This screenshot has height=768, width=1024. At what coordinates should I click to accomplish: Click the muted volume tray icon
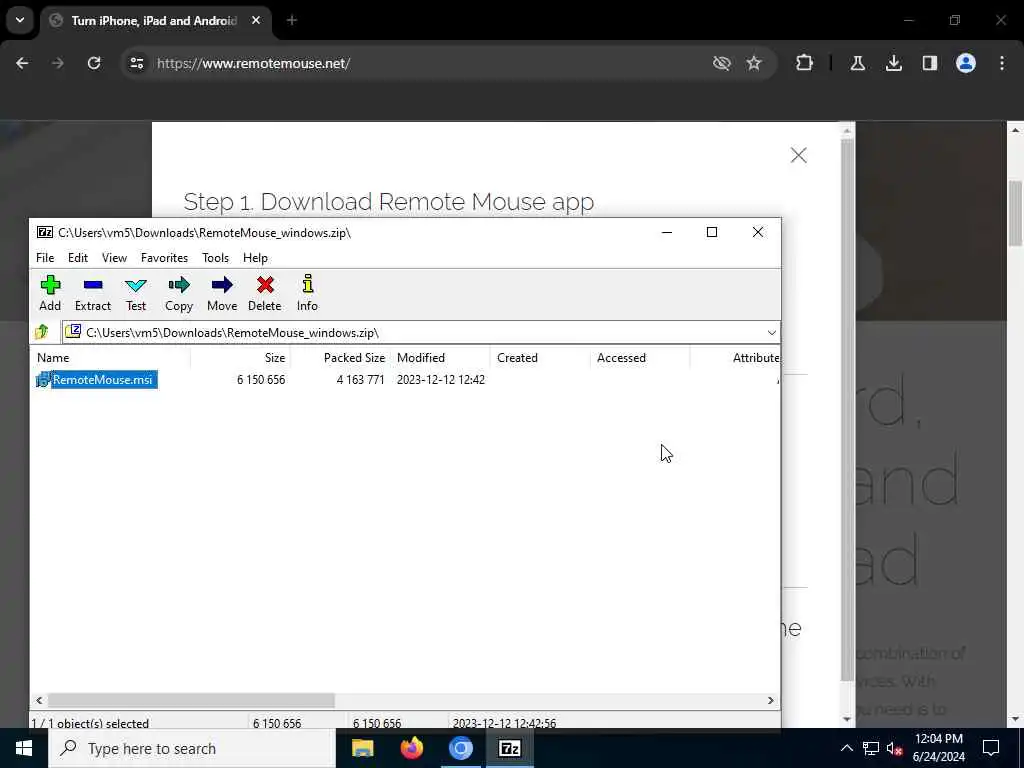(895, 748)
